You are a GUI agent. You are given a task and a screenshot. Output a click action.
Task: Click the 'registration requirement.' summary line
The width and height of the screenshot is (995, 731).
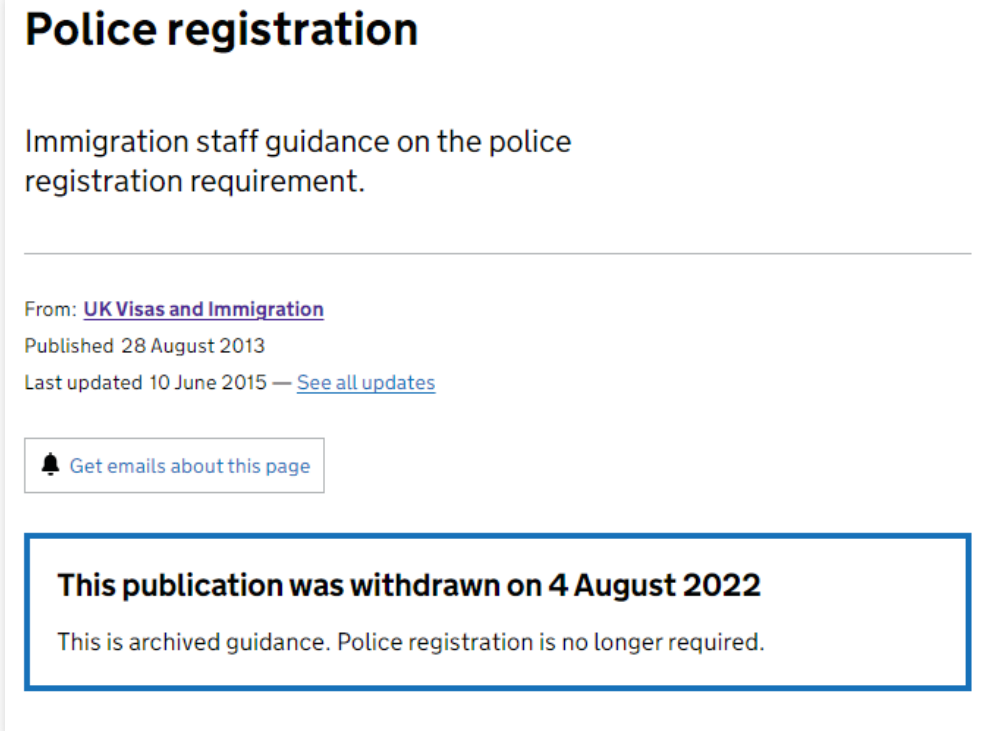click(194, 183)
